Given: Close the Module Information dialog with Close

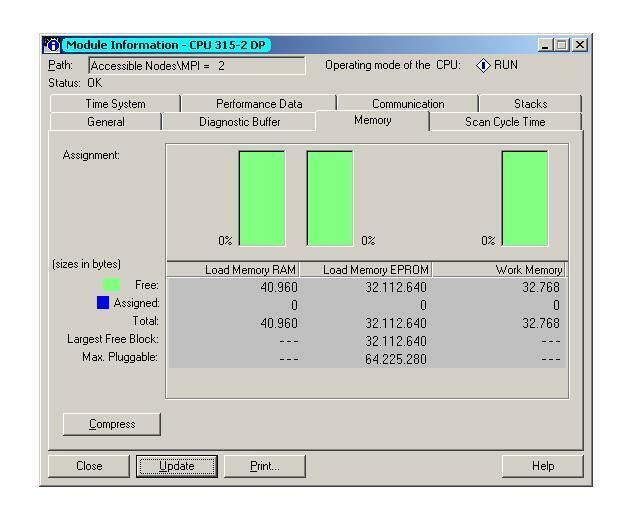Looking at the screenshot, I should [x=89, y=466].
